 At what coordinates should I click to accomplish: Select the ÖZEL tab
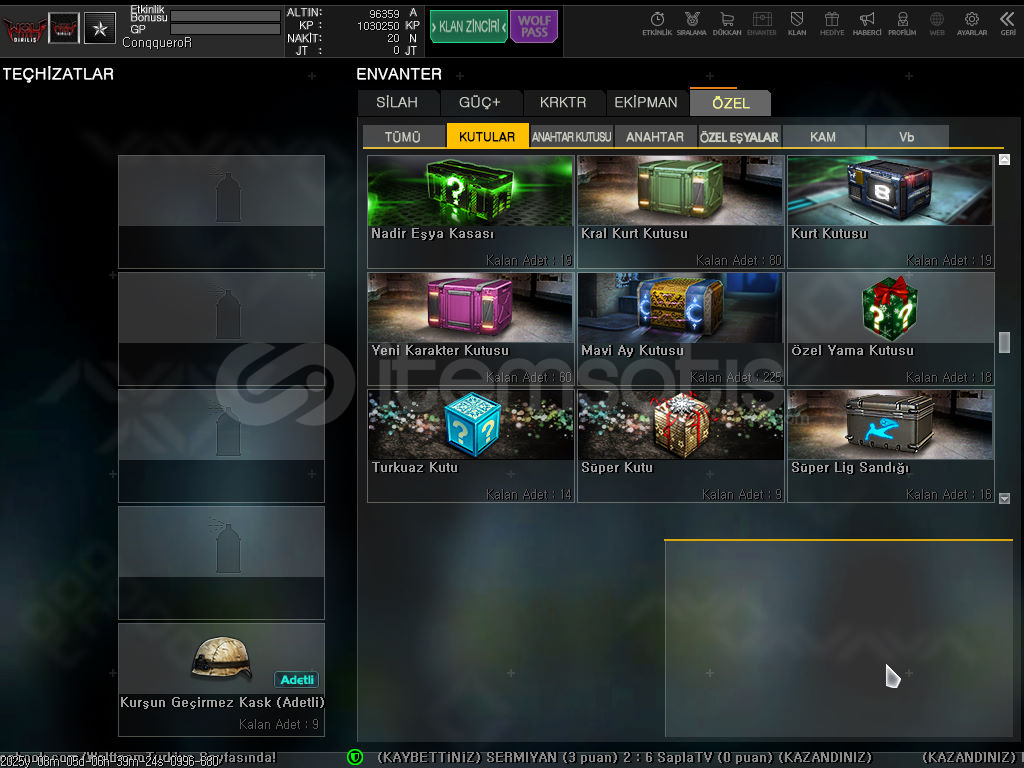(x=730, y=103)
